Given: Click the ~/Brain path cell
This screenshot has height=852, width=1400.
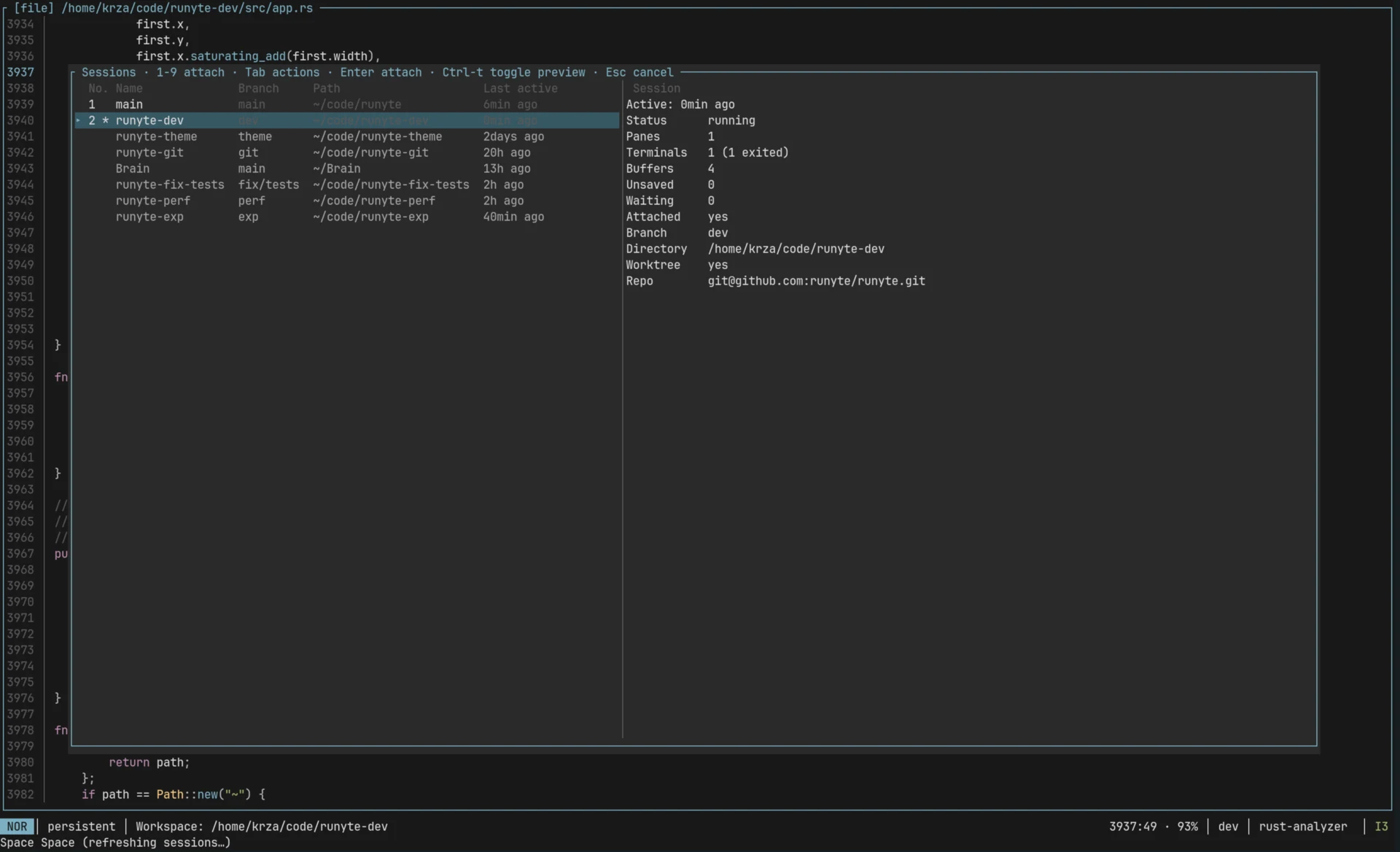Looking at the screenshot, I should [337, 169].
